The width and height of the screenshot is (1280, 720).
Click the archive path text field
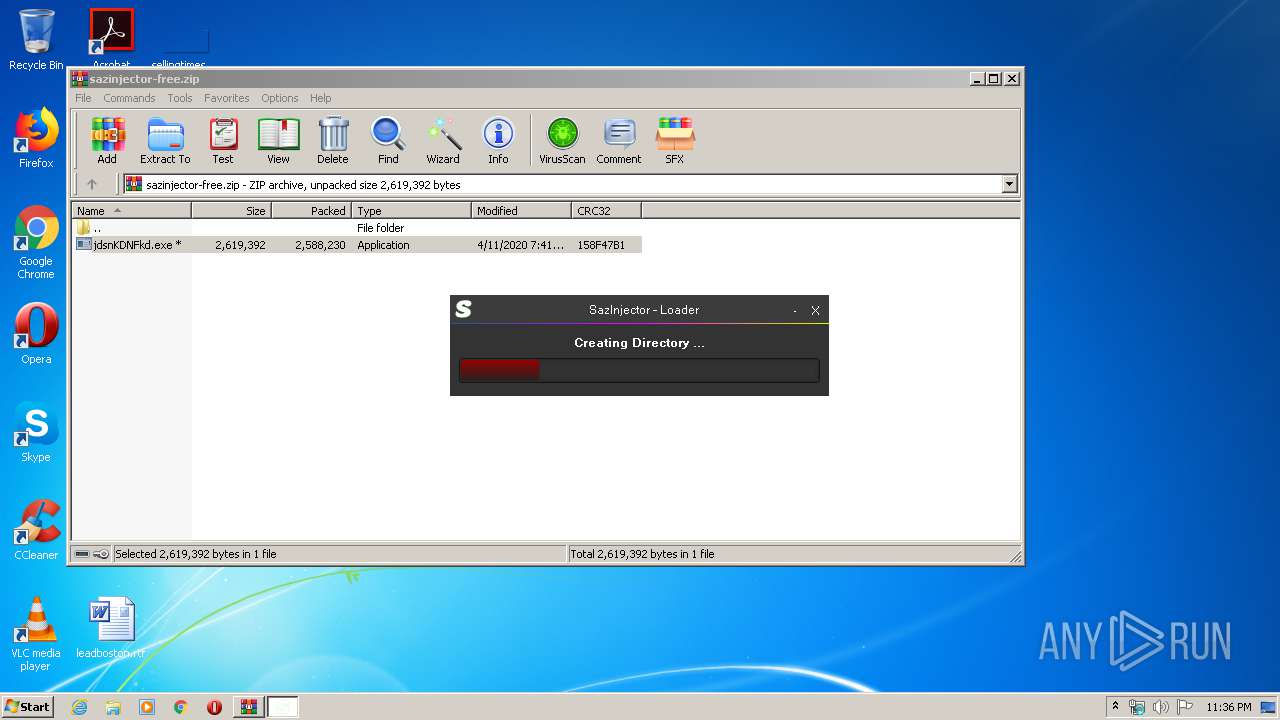pyautogui.click(x=562, y=184)
